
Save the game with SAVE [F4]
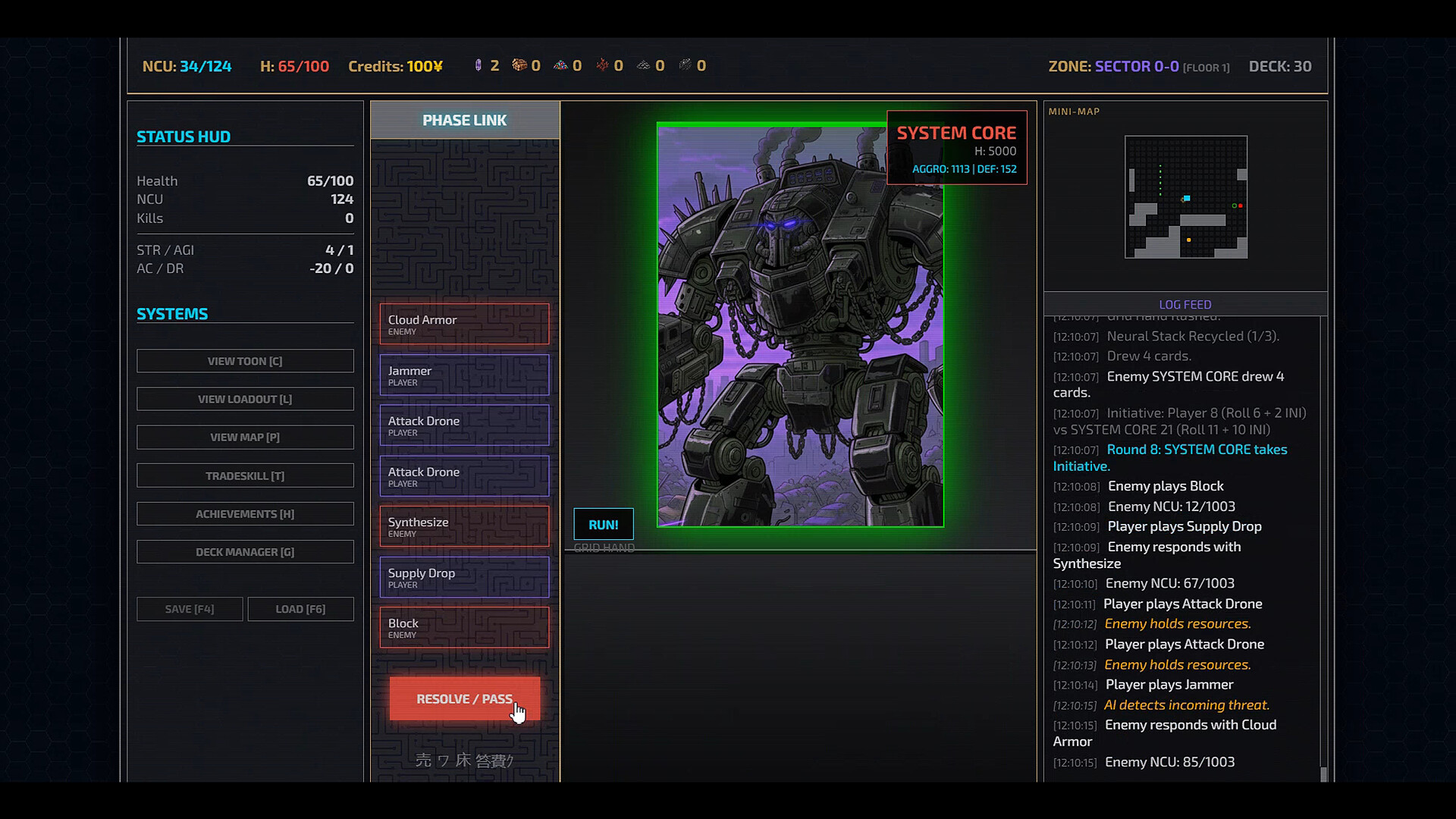click(189, 608)
